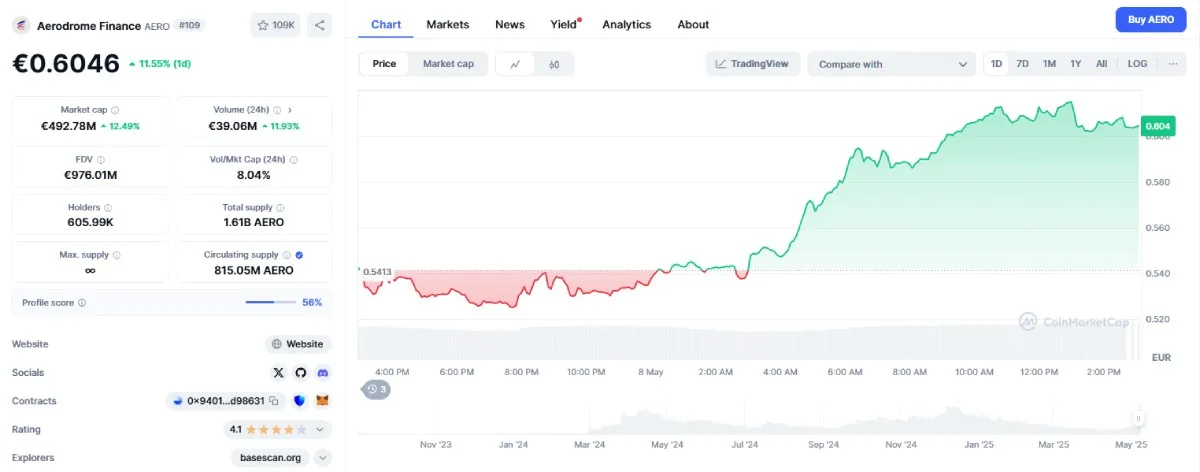Screen dimensions: 1200x472
Task: Open the X (Twitter) social link
Action: point(278,372)
